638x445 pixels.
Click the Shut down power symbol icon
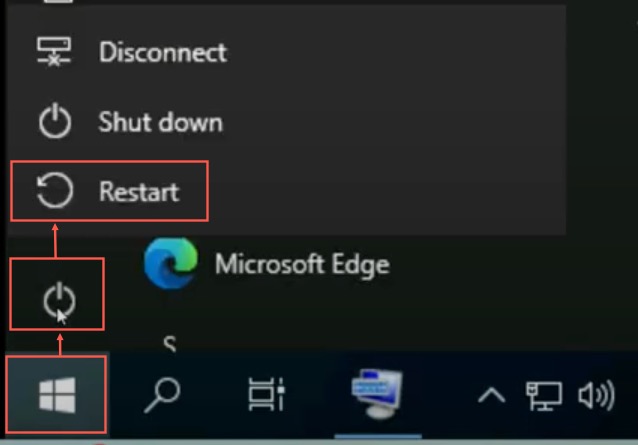[x=54, y=123]
